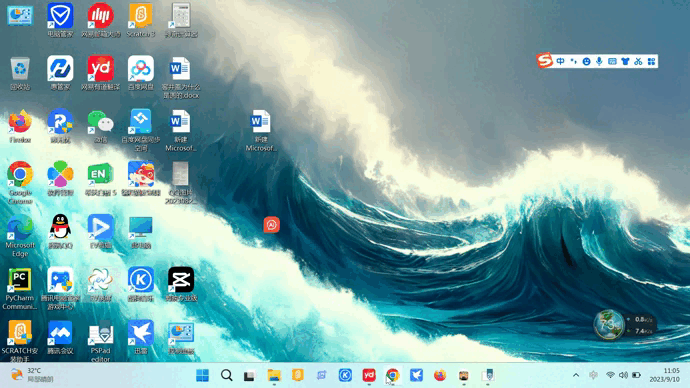Launch PyCharm Community from the desktop

(20, 280)
